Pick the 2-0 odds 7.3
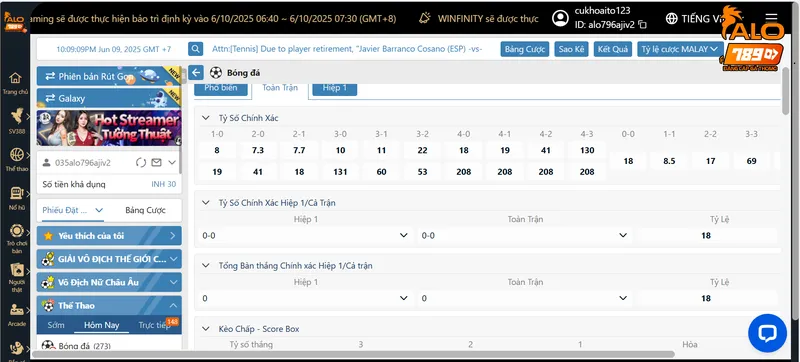The image size is (800, 362). (x=258, y=150)
